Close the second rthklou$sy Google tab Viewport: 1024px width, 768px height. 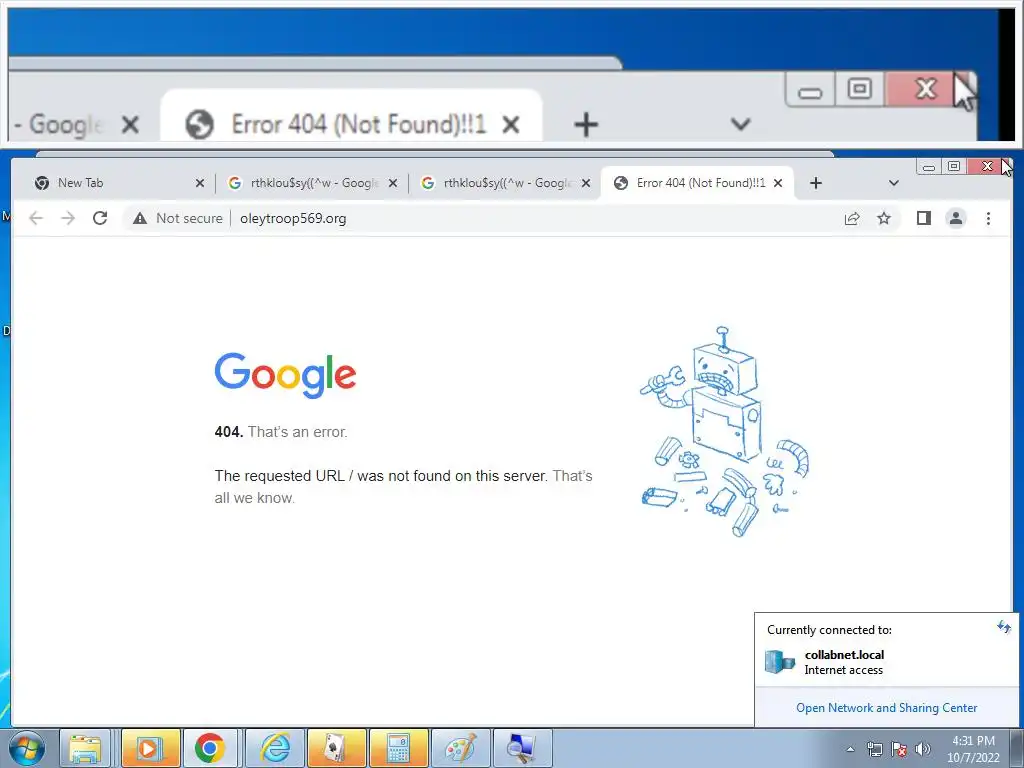click(x=586, y=184)
